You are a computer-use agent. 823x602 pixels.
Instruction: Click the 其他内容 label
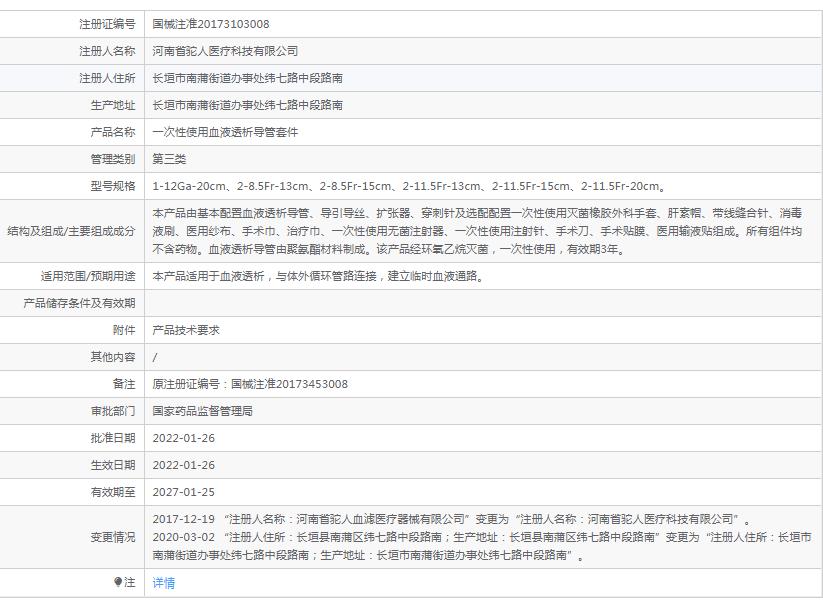point(113,357)
